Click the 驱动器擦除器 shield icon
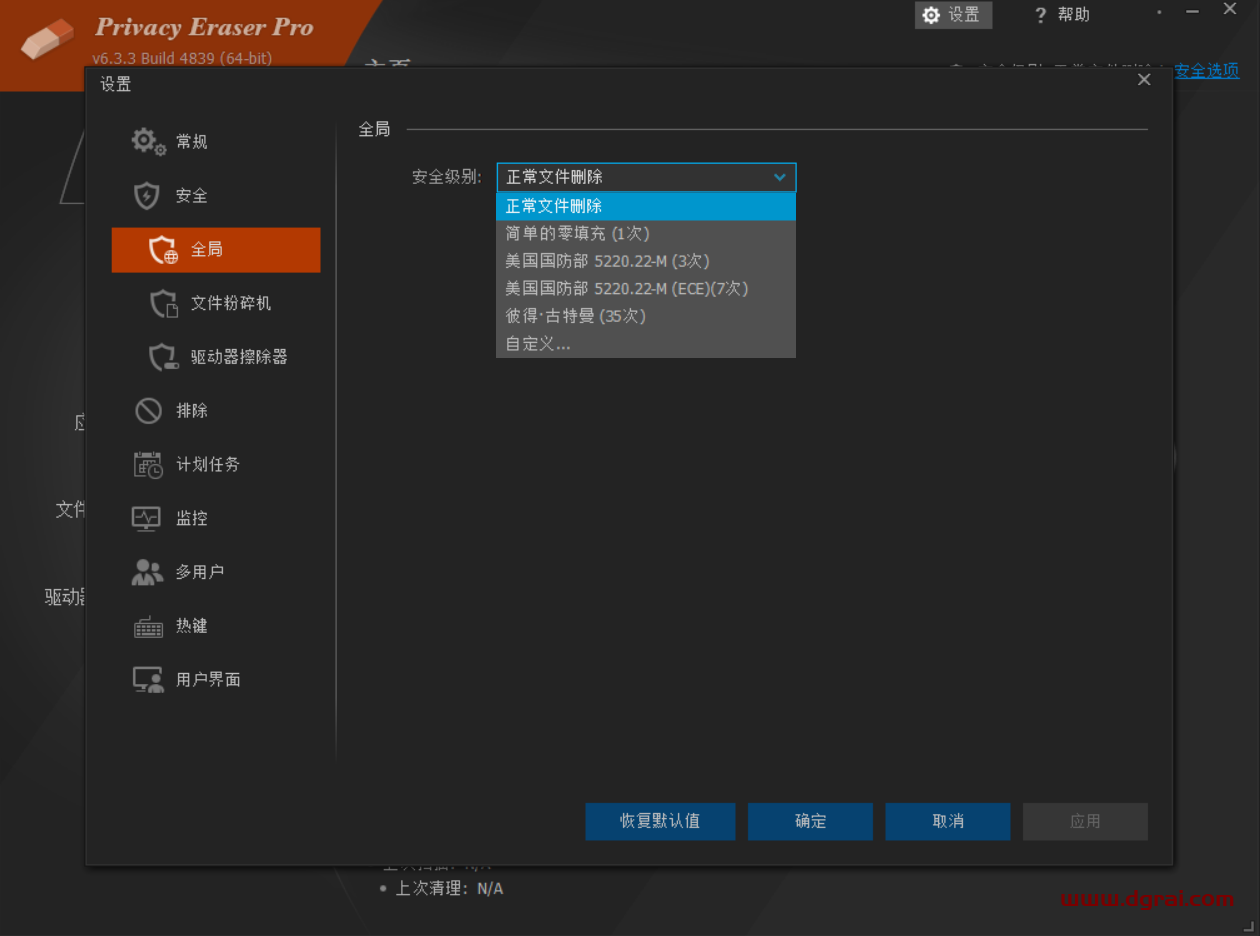The image size is (1260, 936). tap(163, 357)
